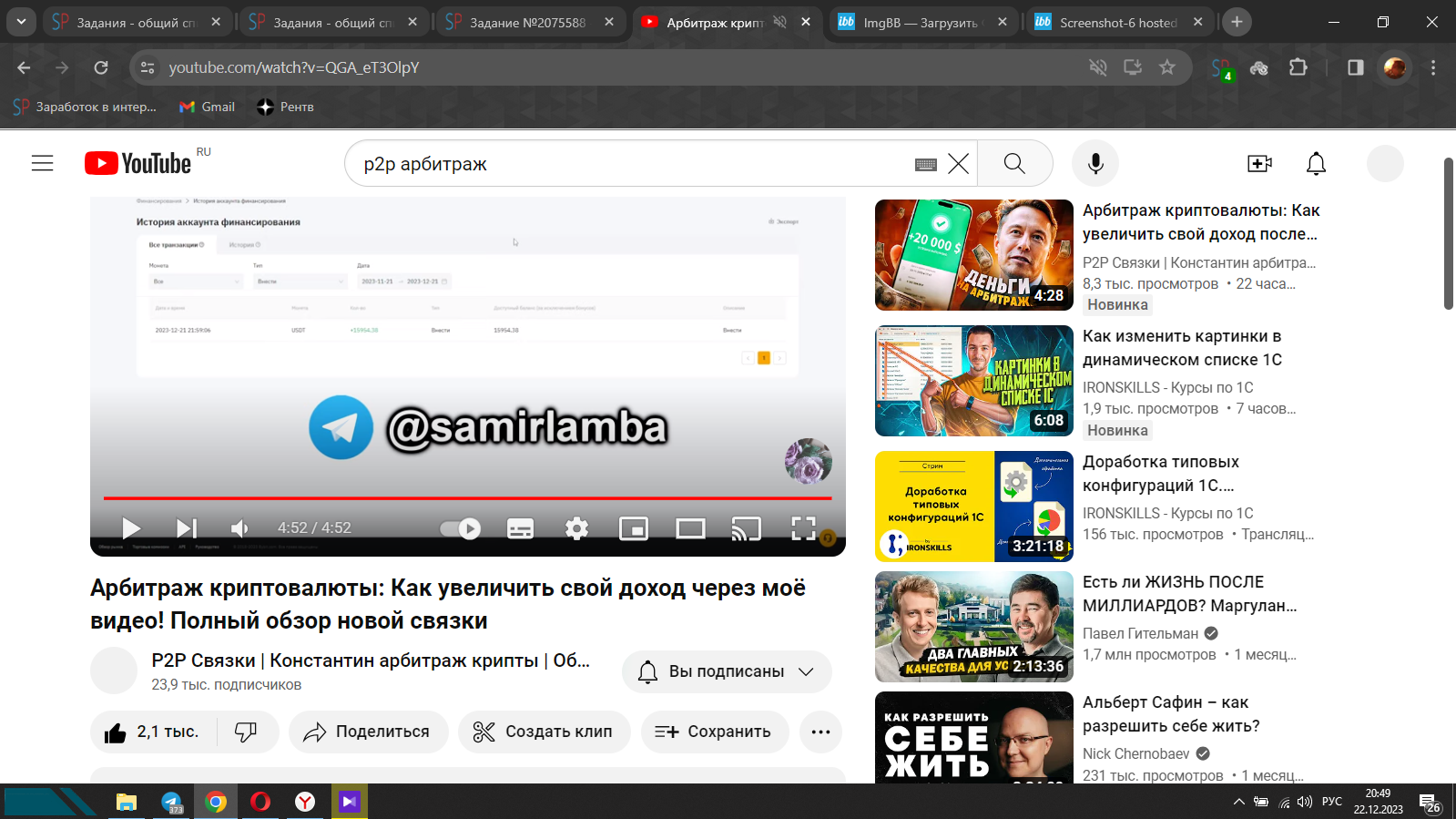
Task: Open the channel avatar below the video
Action: (x=114, y=671)
